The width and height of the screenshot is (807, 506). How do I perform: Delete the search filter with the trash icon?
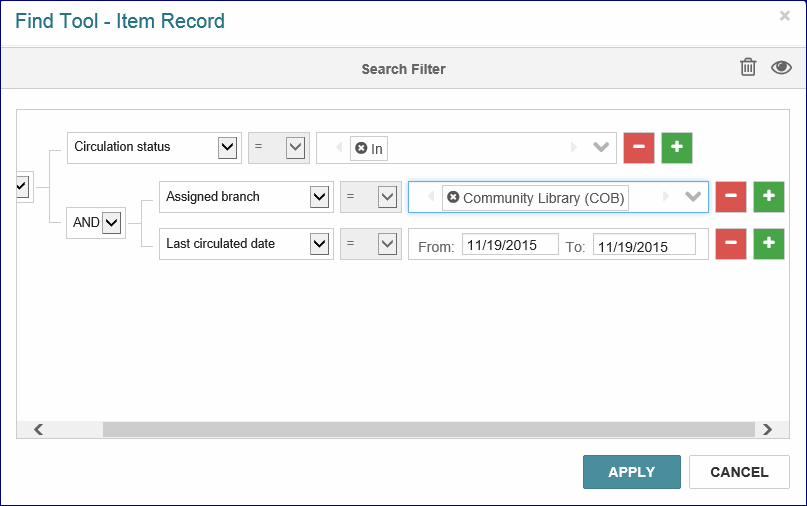point(748,67)
